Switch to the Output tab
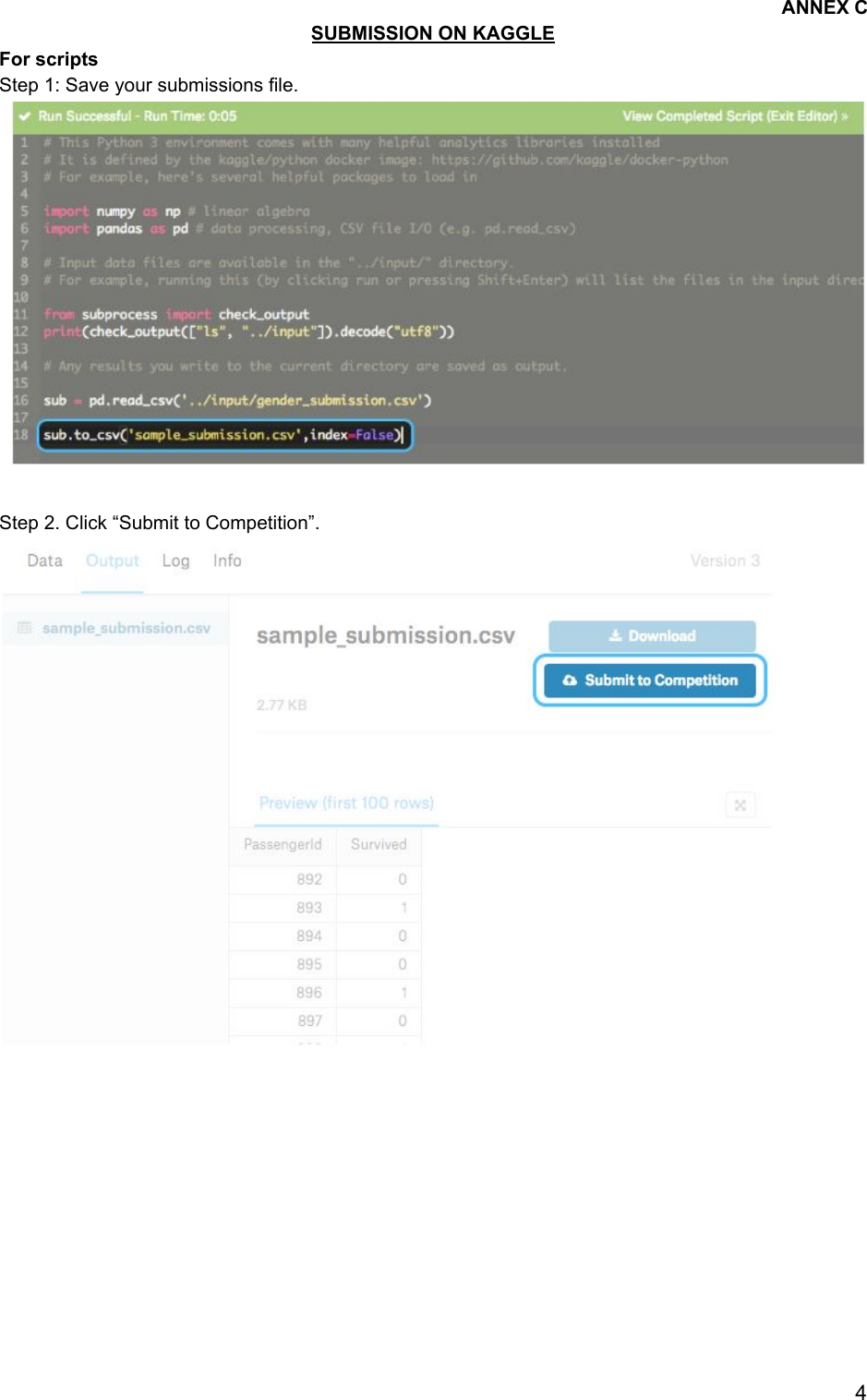Screen dimensions: 867x1400 [x=113, y=561]
